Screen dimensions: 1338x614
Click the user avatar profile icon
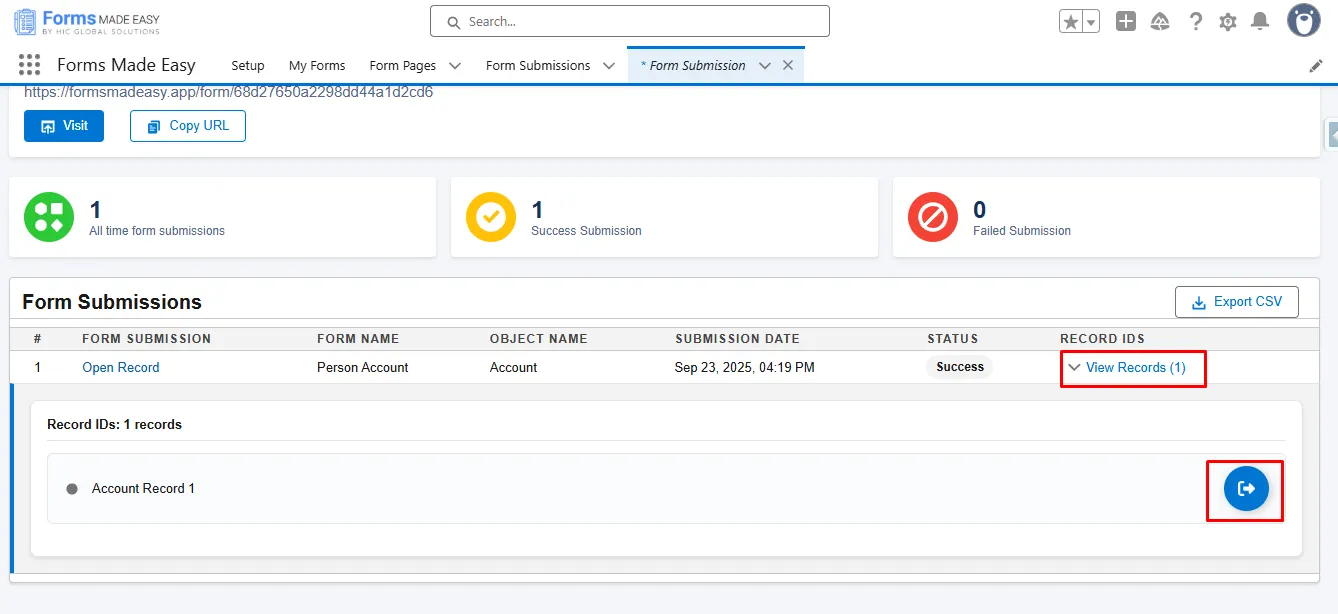click(1303, 20)
